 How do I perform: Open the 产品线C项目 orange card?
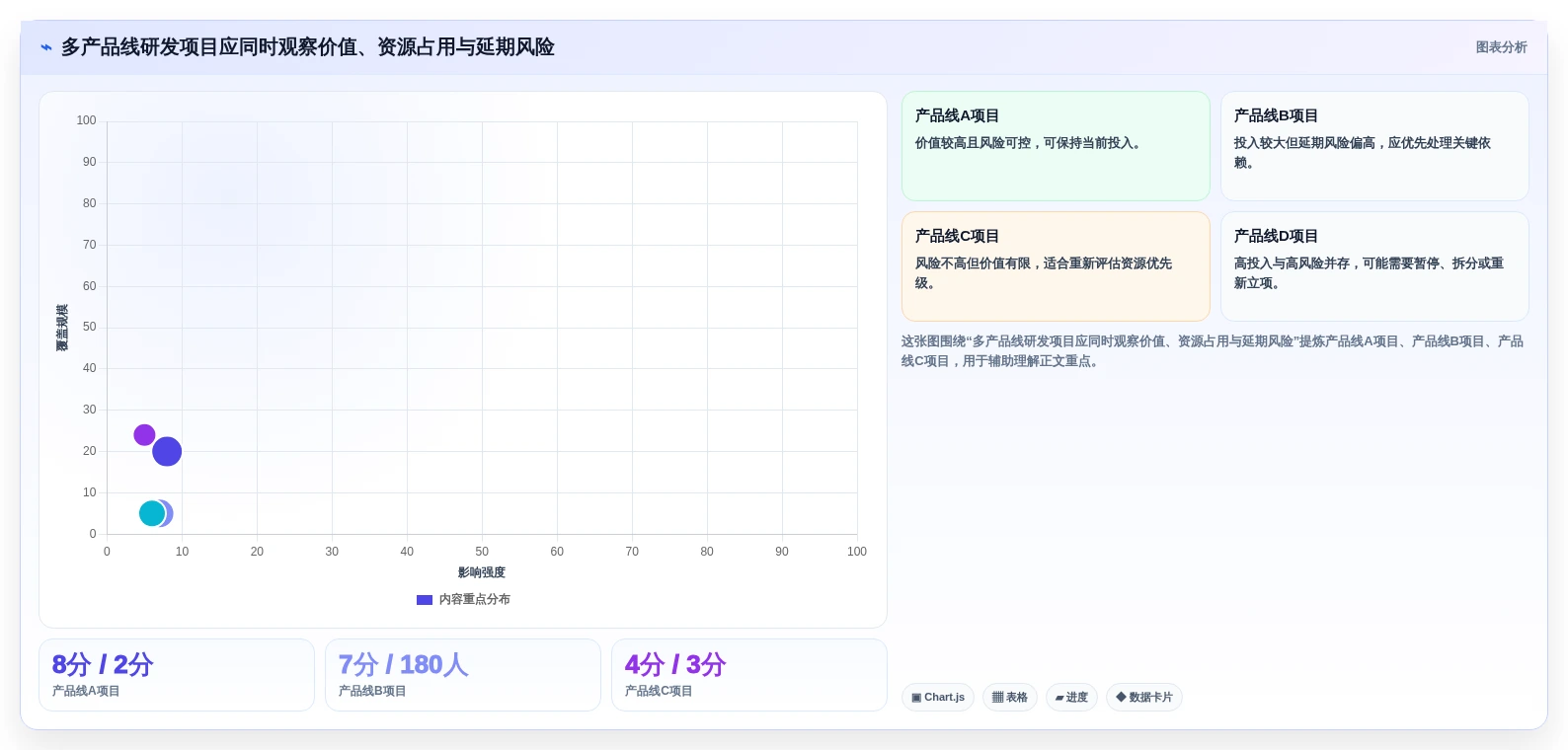[x=1056, y=266]
